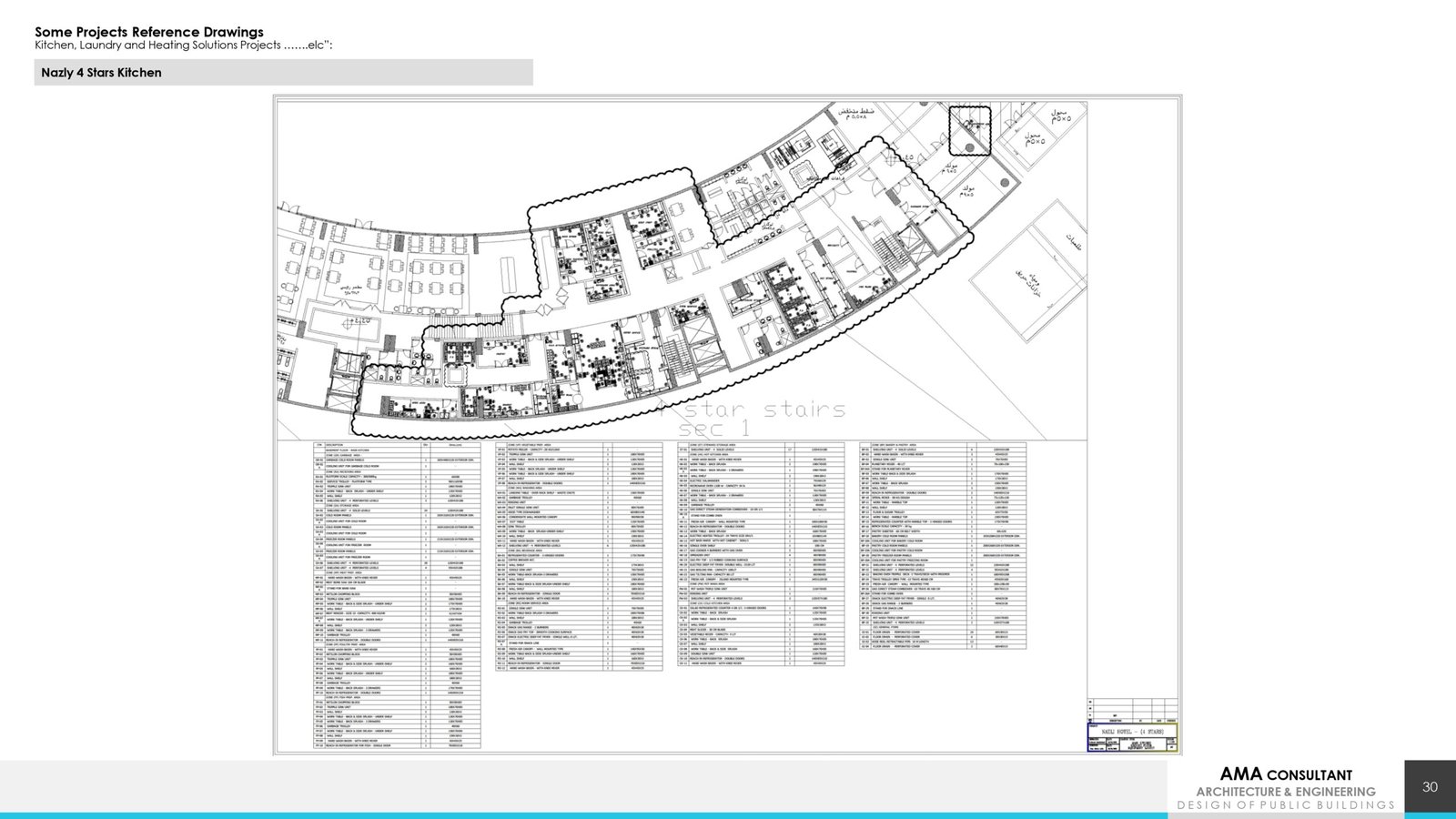Click the "Some Projects Reference Drawings" heading
Screen dimensions: 1456x819
click(x=149, y=32)
